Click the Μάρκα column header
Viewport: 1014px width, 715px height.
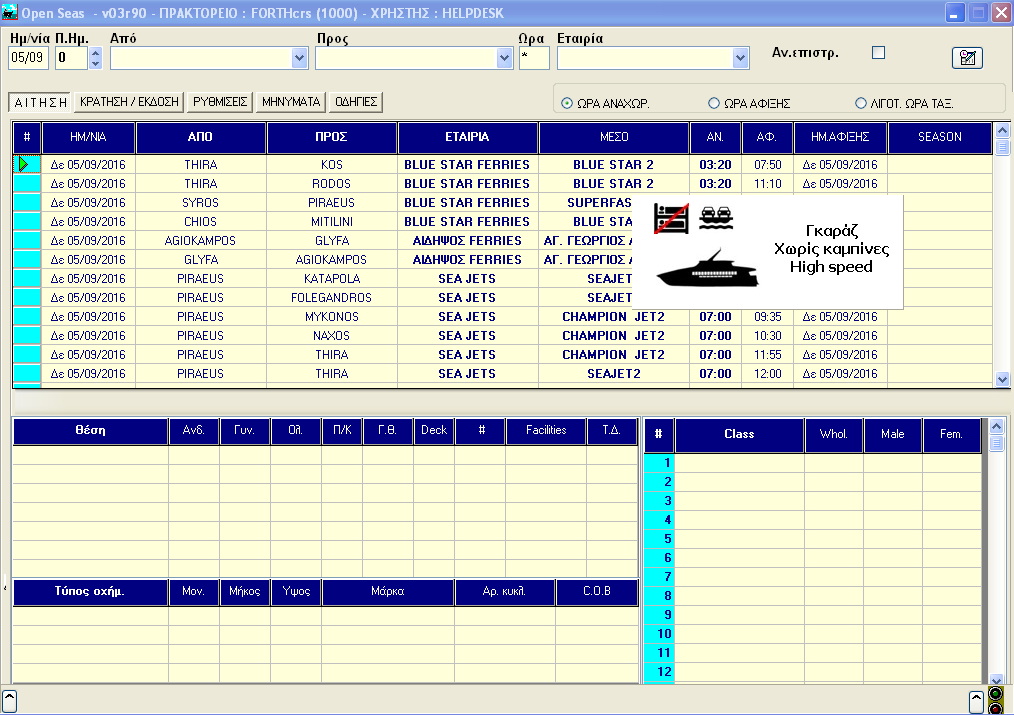pyautogui.click(x=388, y=592)
